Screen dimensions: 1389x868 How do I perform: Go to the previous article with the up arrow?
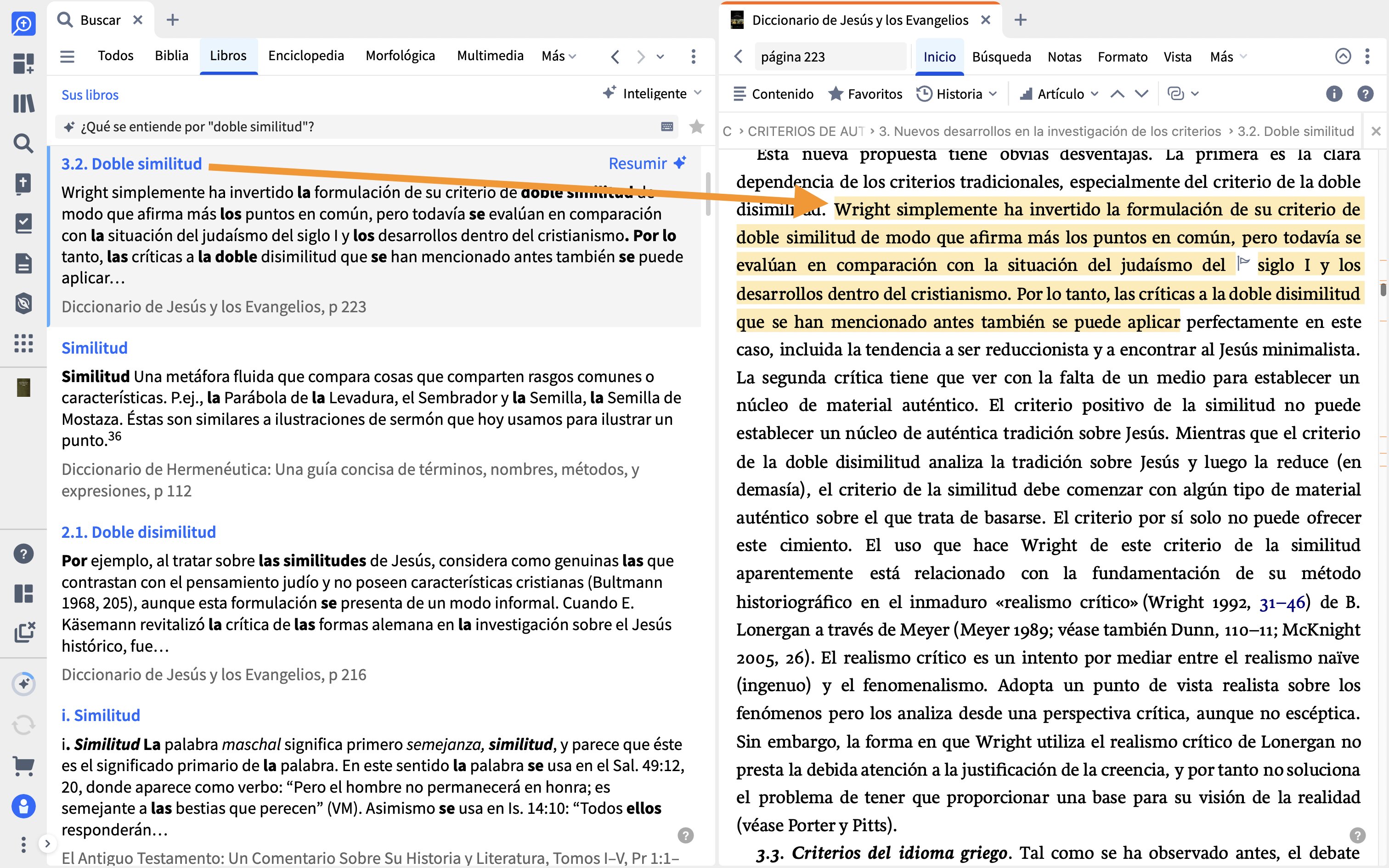click(1117, 94)
